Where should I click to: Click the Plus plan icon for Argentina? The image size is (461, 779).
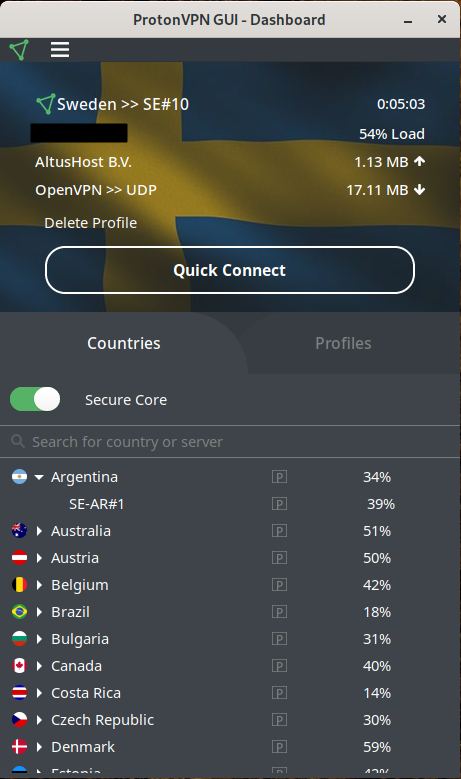[x=279, y=477]
